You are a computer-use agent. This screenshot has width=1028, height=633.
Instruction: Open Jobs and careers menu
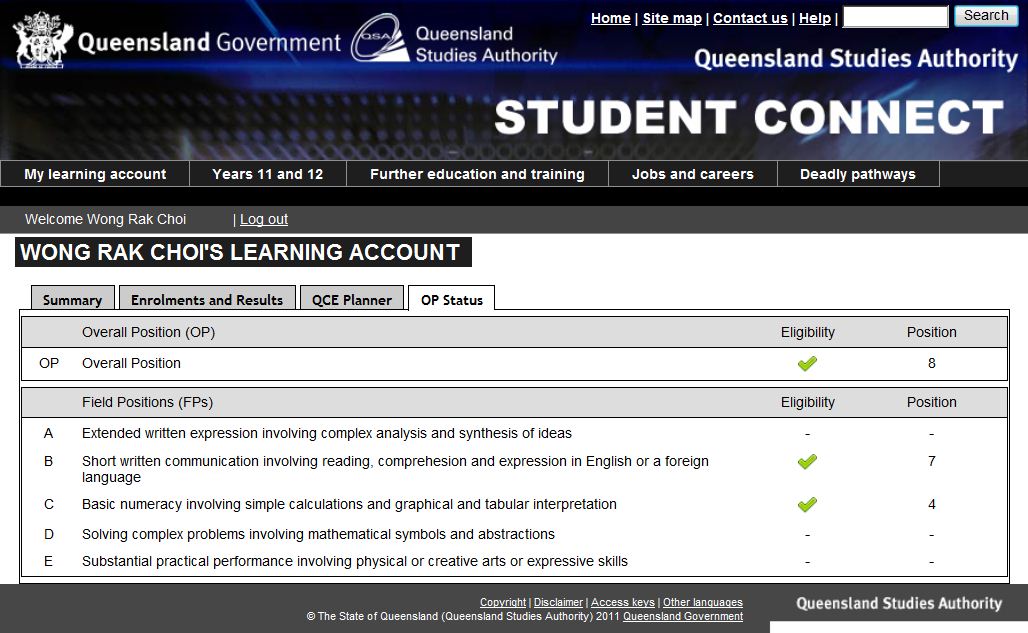pyautogui.click(x=692, y=174)
